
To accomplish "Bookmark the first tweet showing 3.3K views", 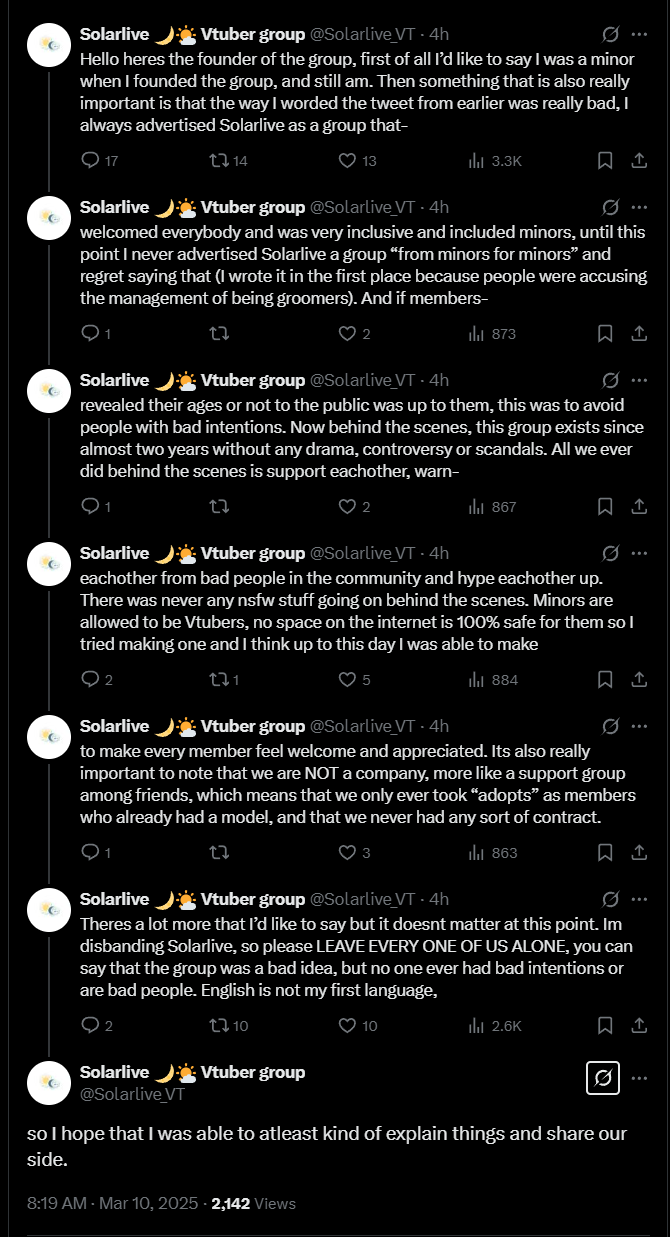I will coord(605,160).
